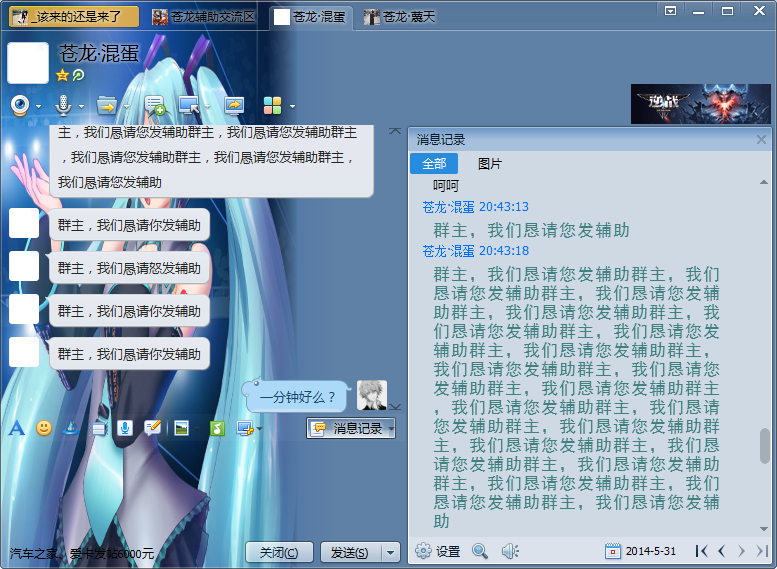
Task: Select 全部 tab in message history
Action: coord(434,164)
